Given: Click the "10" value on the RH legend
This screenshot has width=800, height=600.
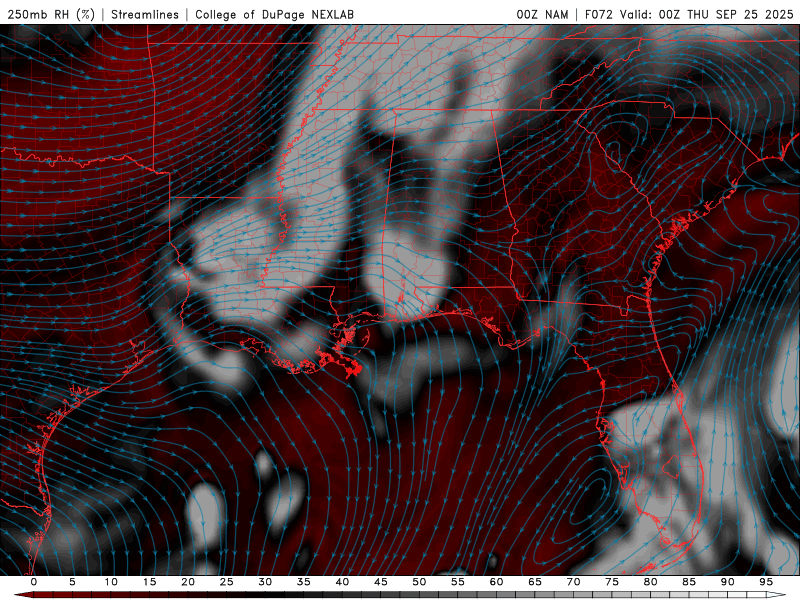Looking at the screenshot, I should (111, 582).
